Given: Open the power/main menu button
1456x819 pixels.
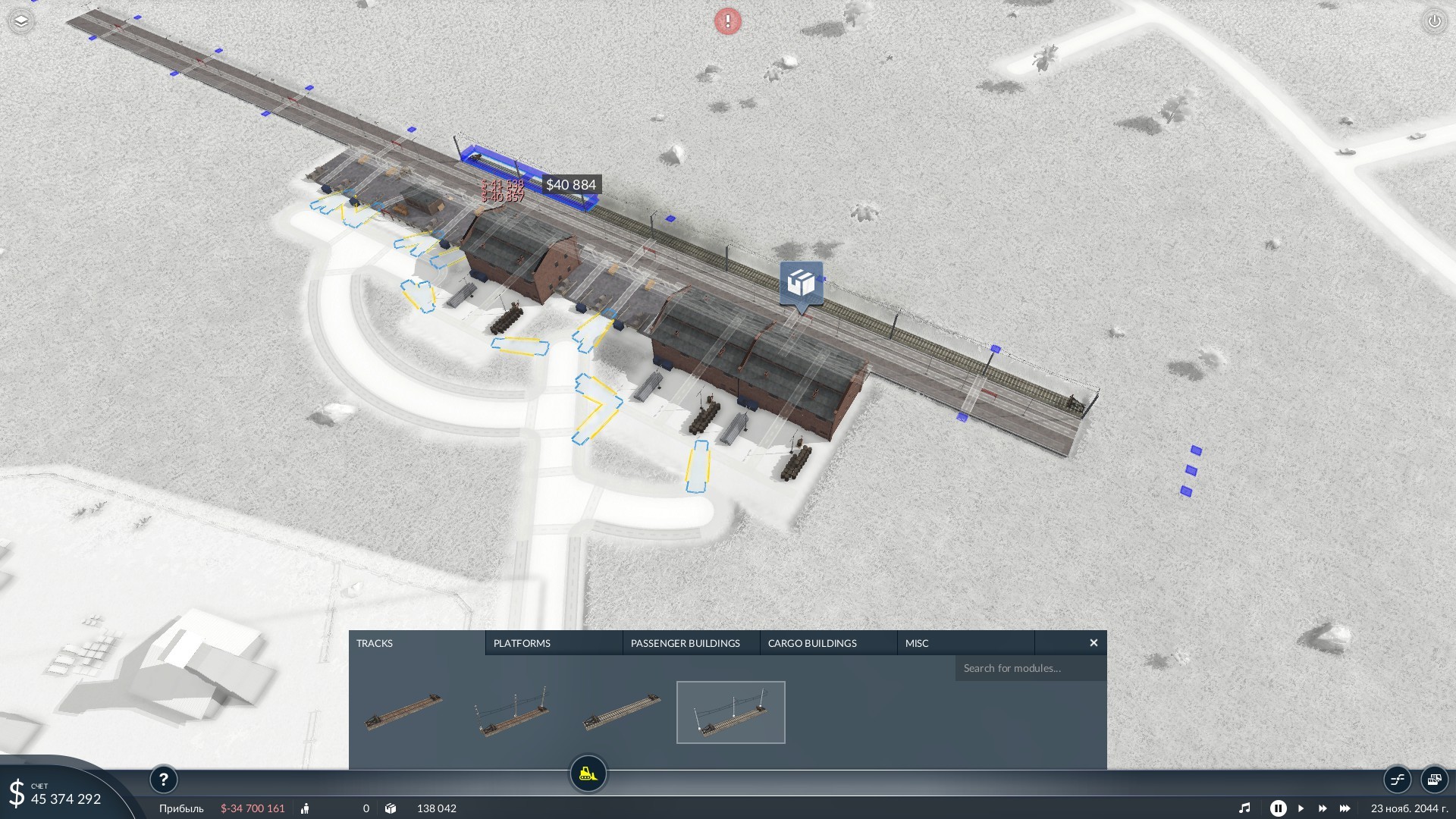Looking at the screenshot, I should coord(1434,21).
